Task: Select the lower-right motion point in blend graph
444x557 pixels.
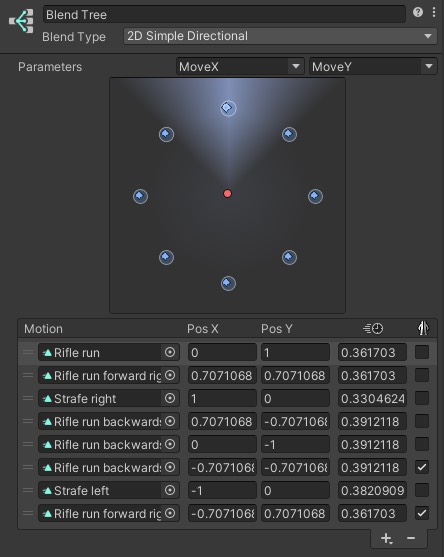Action: coord(289,257)
